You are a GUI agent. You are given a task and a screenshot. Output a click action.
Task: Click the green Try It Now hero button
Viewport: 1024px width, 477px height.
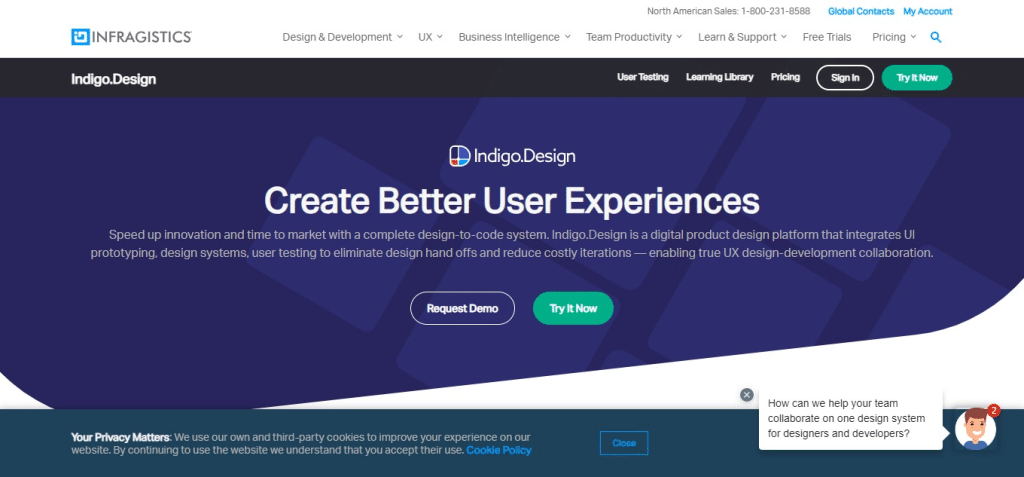click(573, 308)
